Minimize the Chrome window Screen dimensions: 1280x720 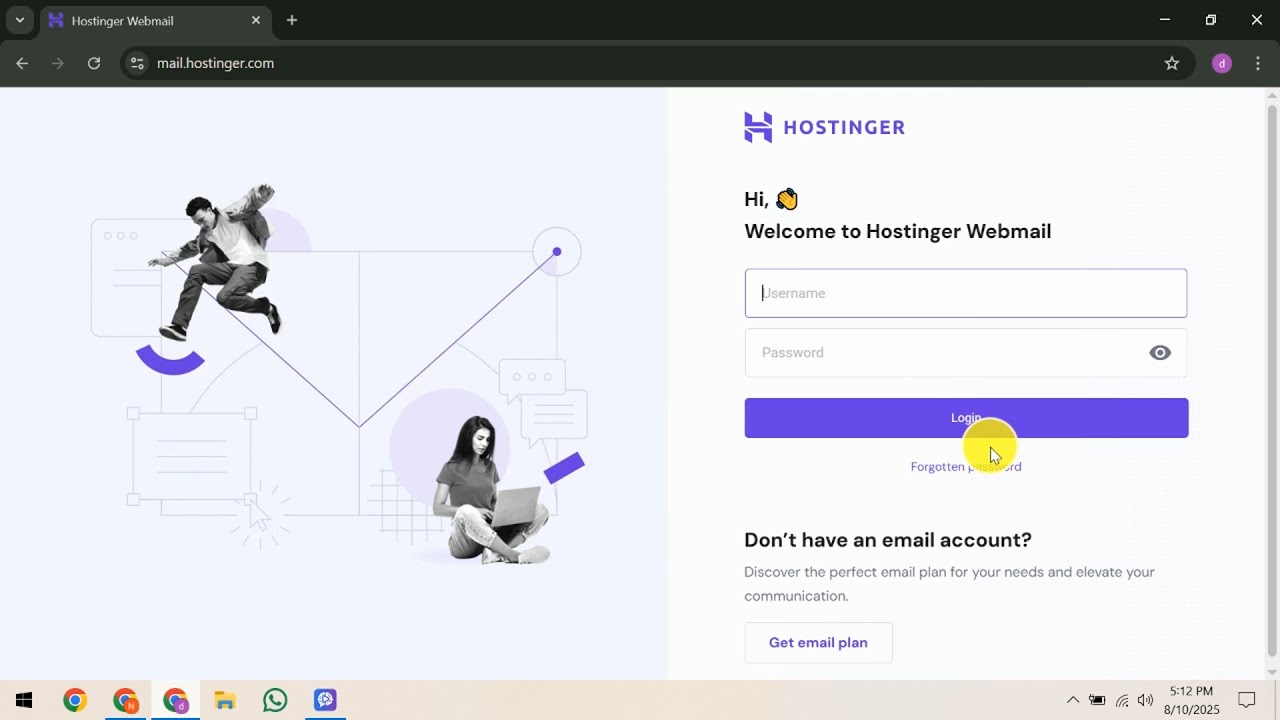pos(1164,20)
